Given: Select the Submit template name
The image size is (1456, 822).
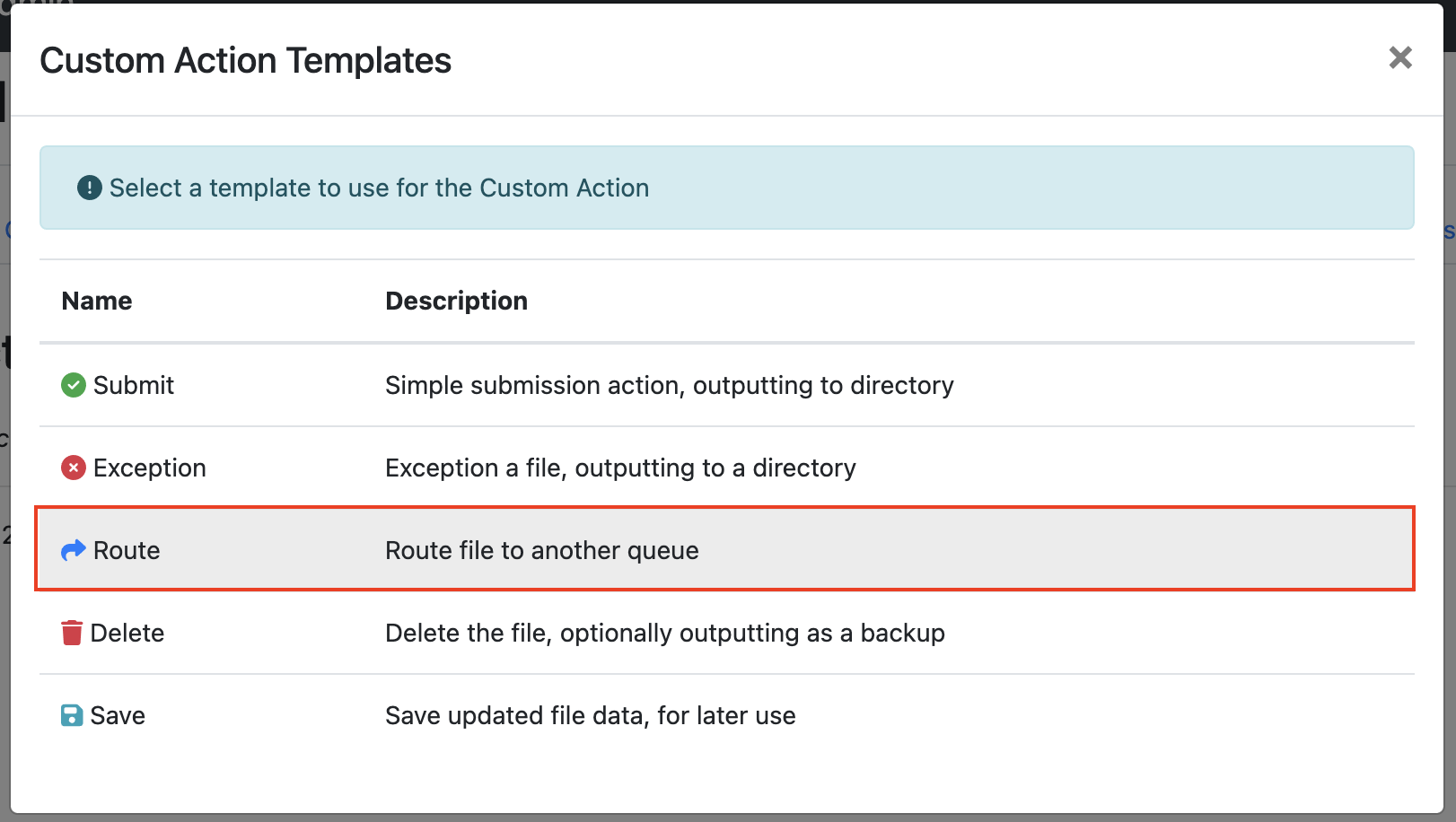Looking at the screenshot, I should pos(134,385).
